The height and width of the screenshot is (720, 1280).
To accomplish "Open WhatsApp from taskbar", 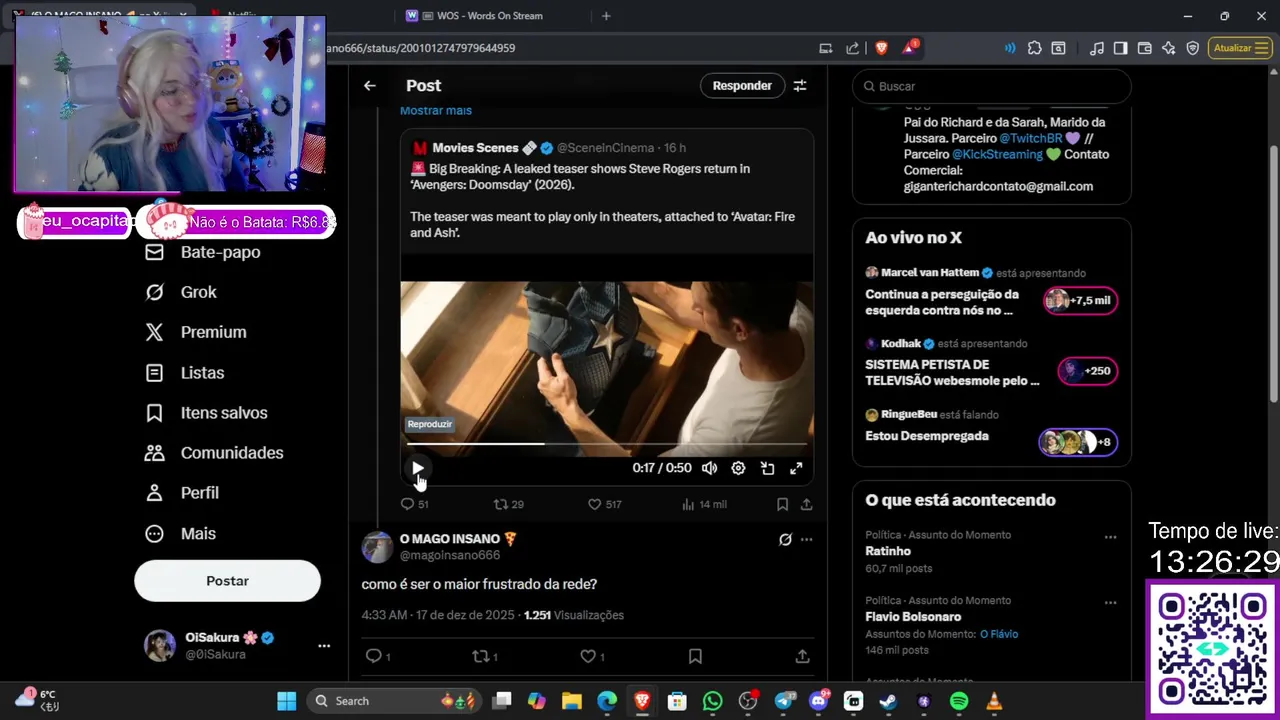I will tap(712, 701).
